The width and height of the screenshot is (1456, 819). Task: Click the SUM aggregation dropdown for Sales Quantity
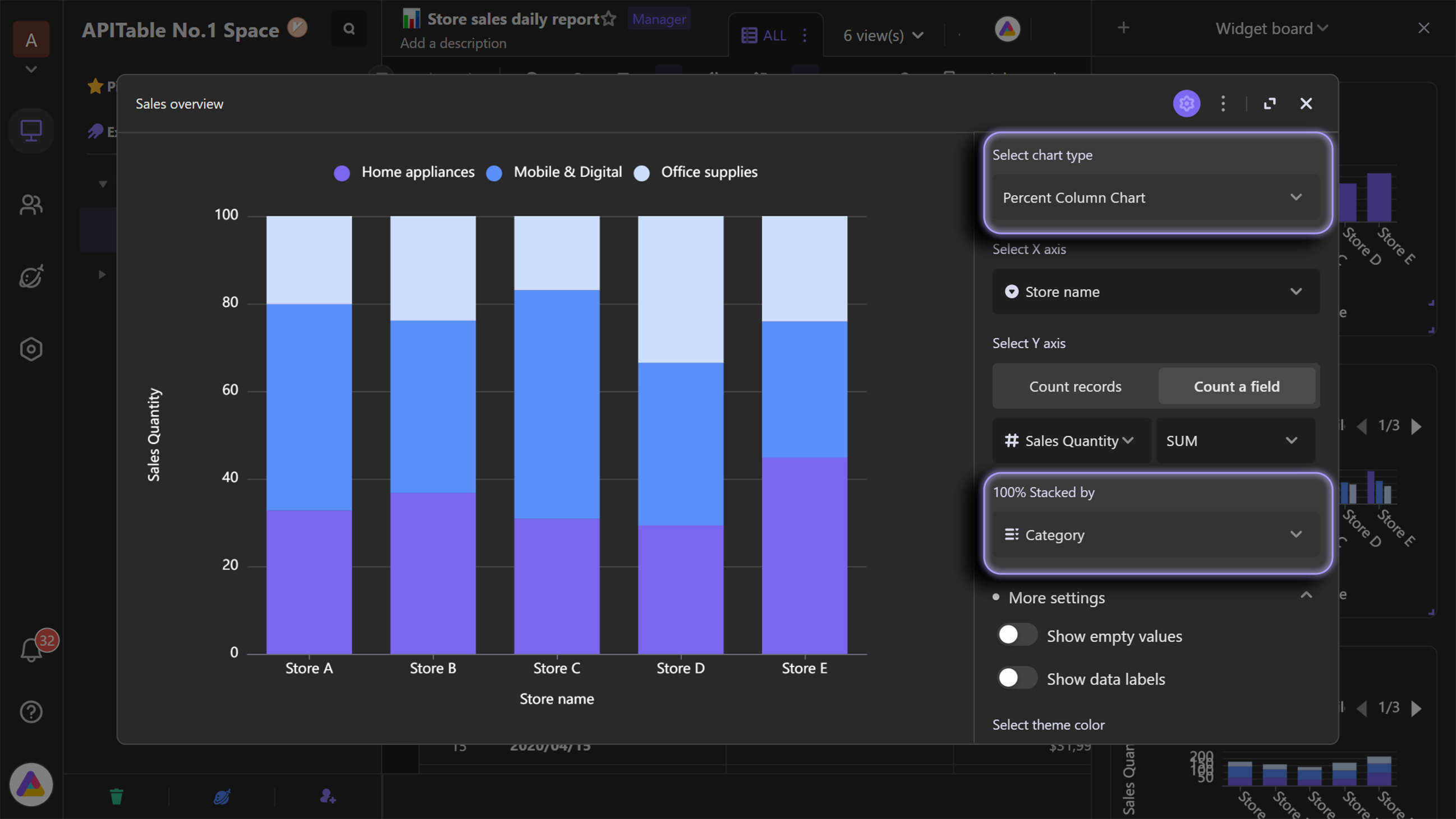click(x=1236, y=440)
